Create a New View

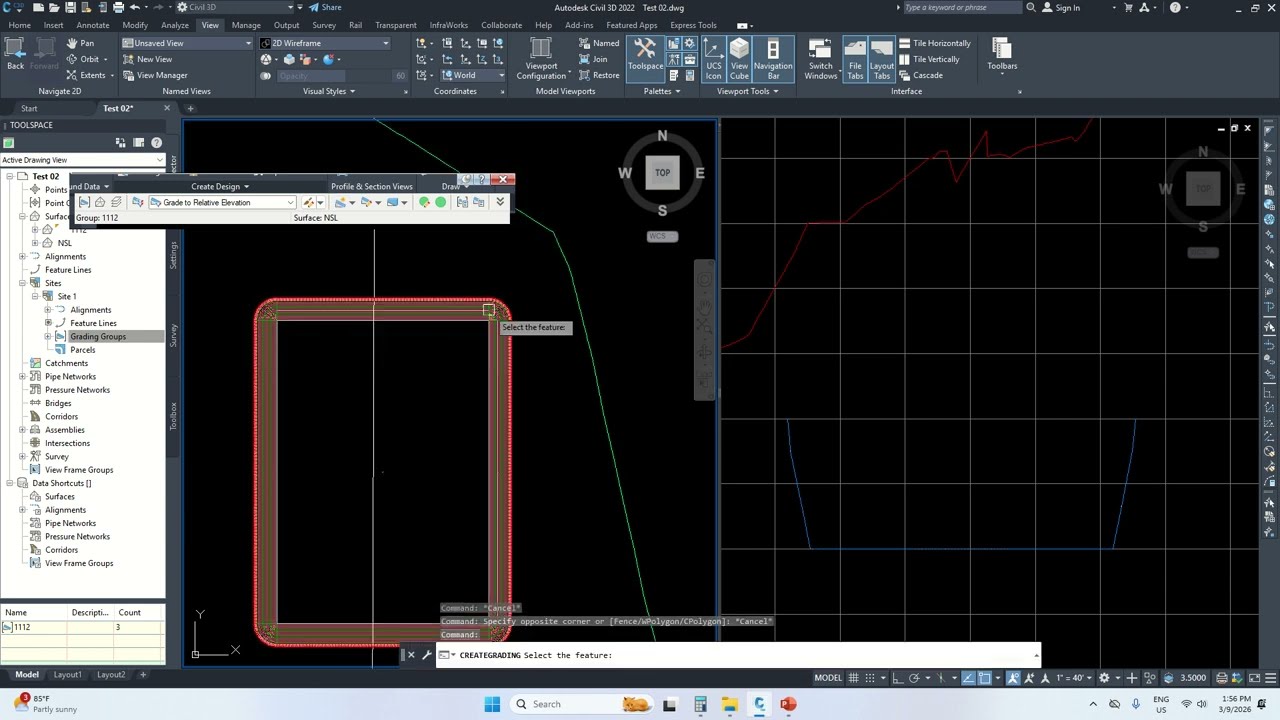[147, 59]
